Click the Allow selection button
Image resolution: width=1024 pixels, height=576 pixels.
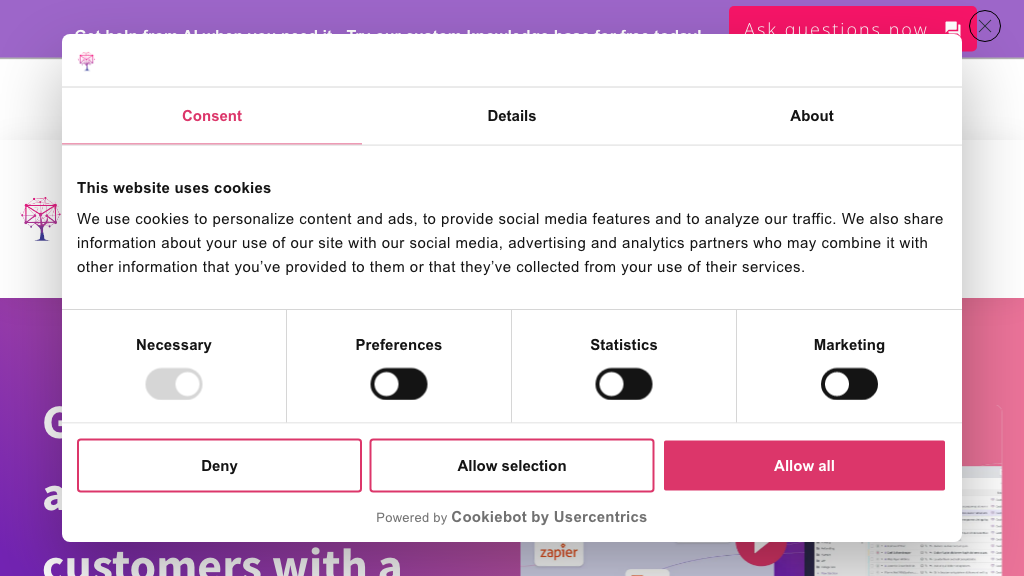click(511, 465)
